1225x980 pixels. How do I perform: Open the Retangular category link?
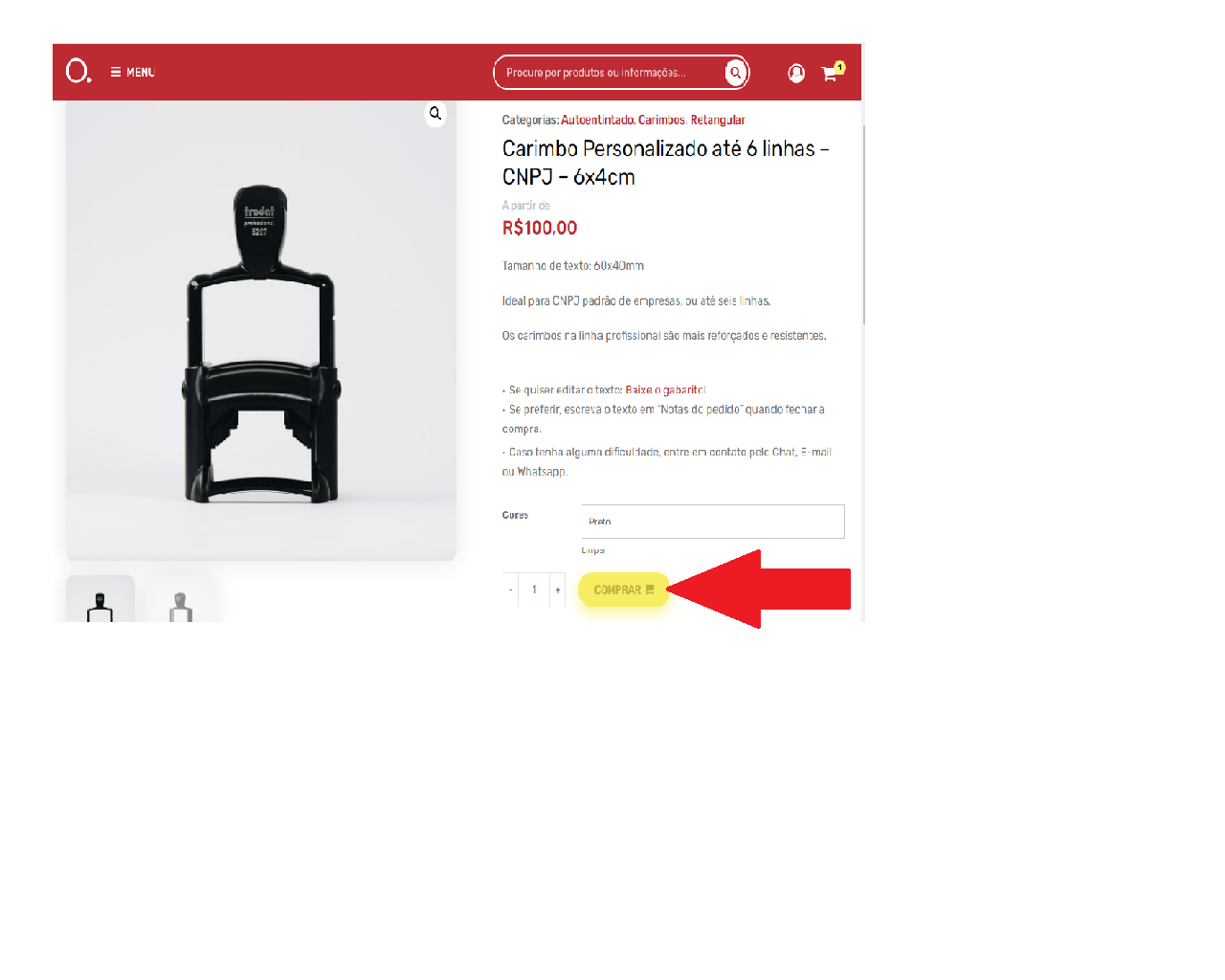pyautogui.click(x=718, y=121)
